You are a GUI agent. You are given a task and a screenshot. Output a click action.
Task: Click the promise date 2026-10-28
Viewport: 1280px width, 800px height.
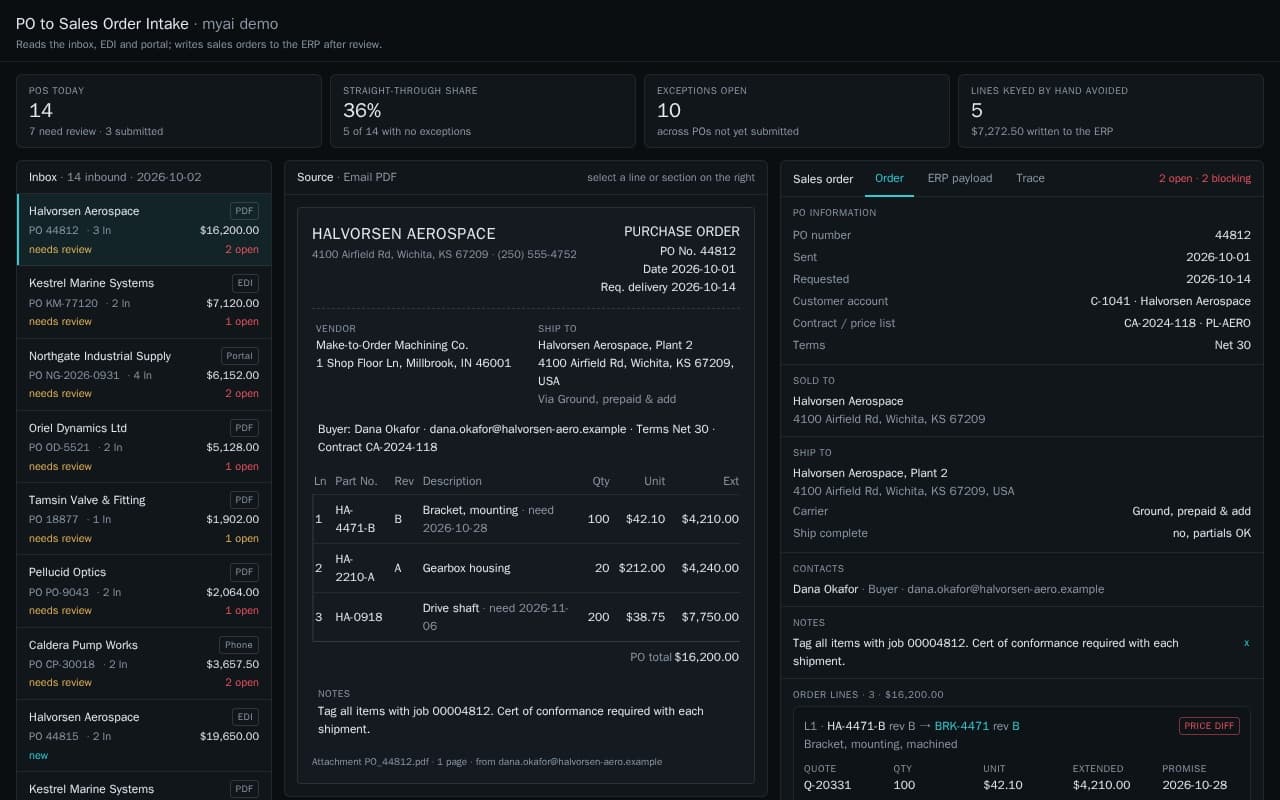coord(1194,785)
